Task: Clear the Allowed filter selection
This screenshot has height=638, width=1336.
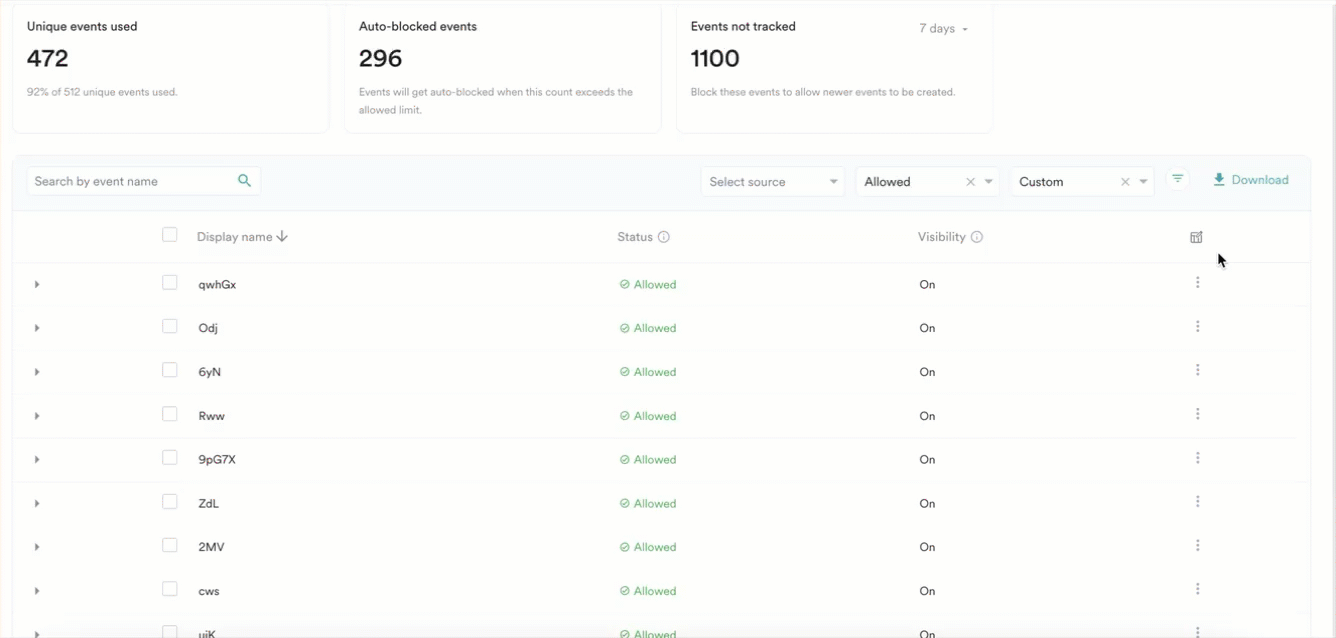Action: 970,182
